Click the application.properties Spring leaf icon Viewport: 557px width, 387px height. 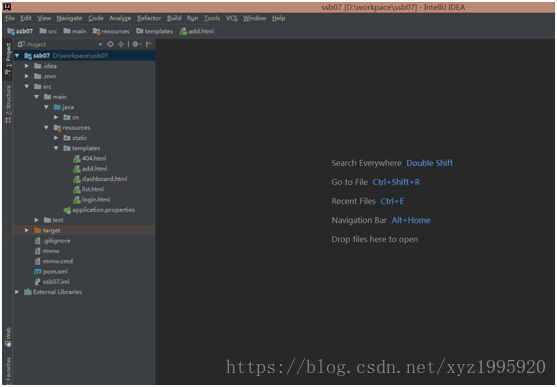[67, 210]
